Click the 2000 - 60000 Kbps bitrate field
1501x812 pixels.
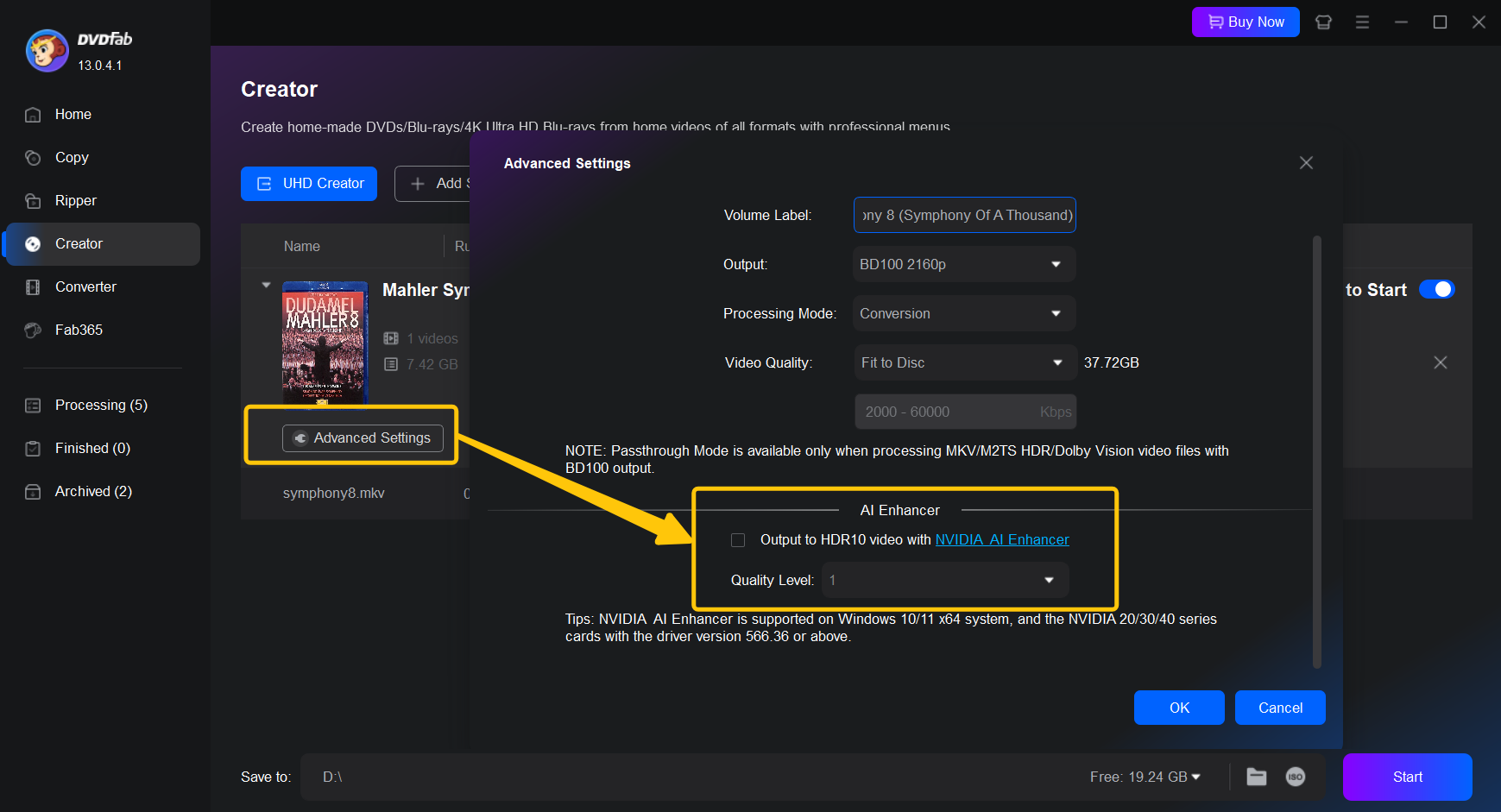965,412
